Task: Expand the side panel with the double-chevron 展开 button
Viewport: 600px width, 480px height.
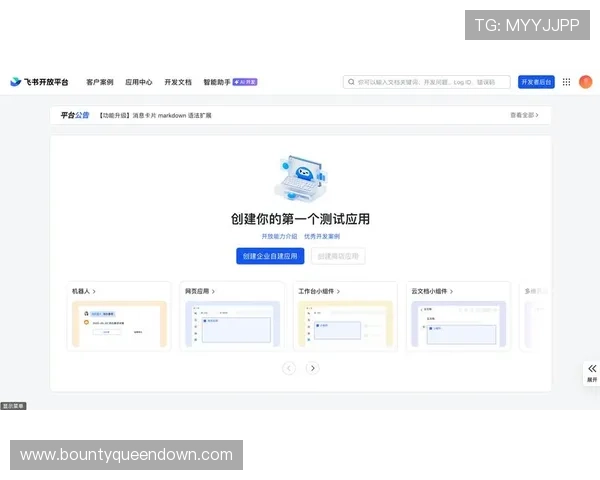Action: [x=592, y=373]
